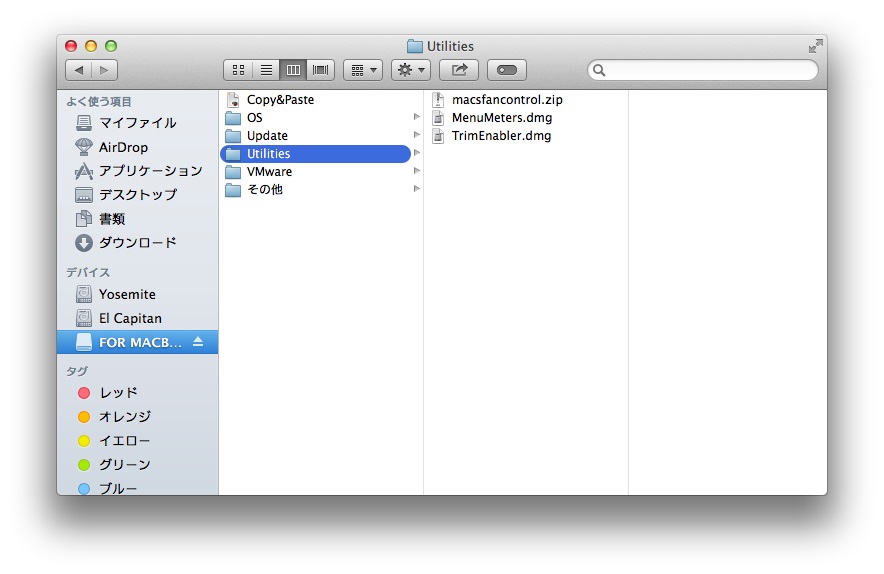Viewport: 884px width, 574px height.
Task: Select the VMware folder
Action: click(316, 171)
